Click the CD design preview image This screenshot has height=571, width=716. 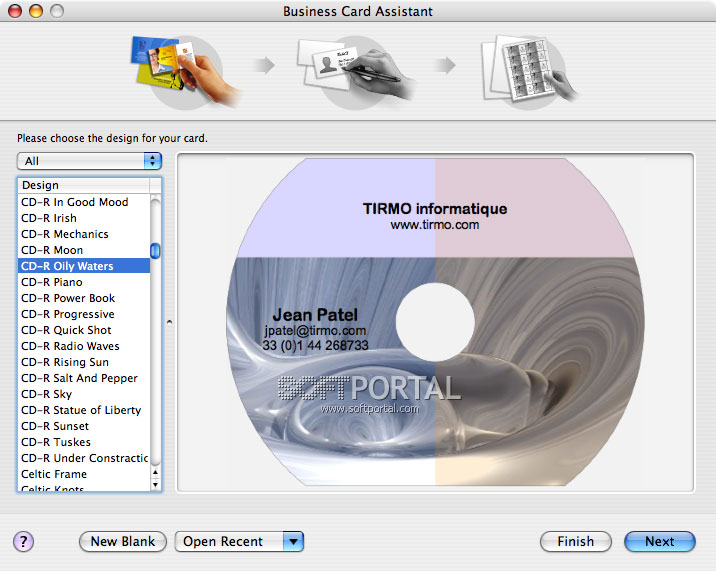(x=435, y=322)
